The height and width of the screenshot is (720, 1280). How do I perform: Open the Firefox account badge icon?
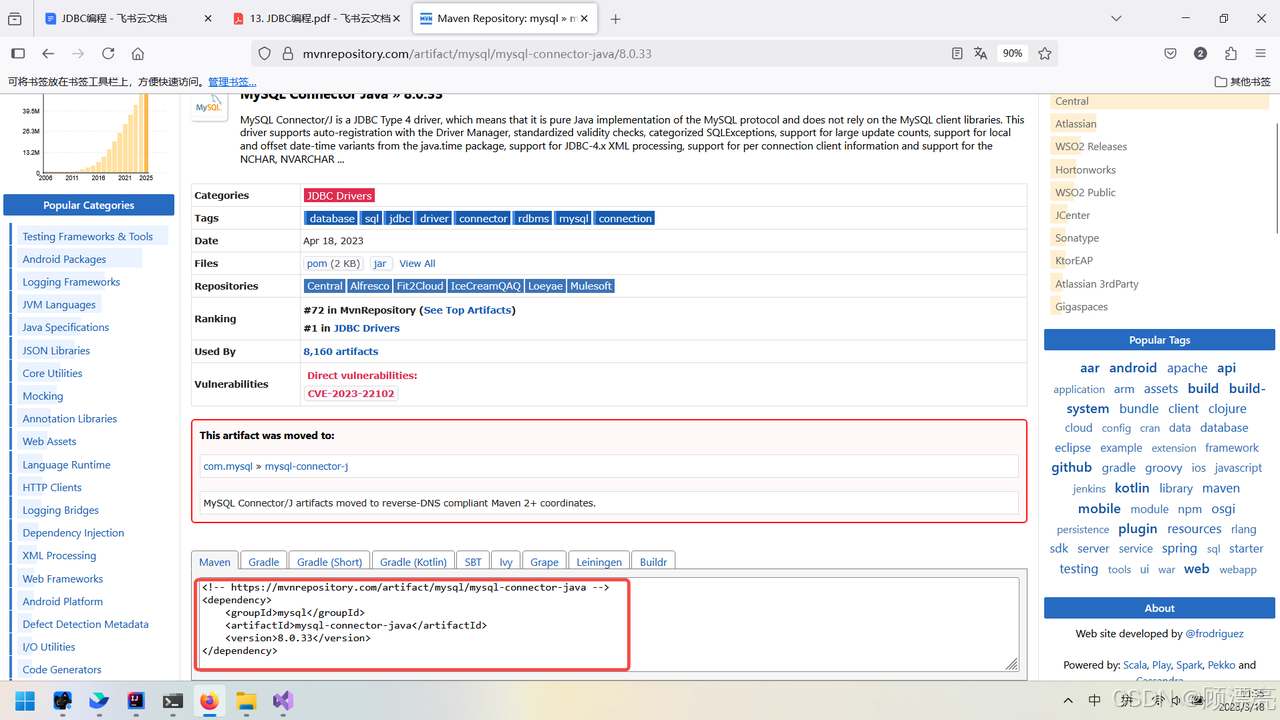point(1200,53)
